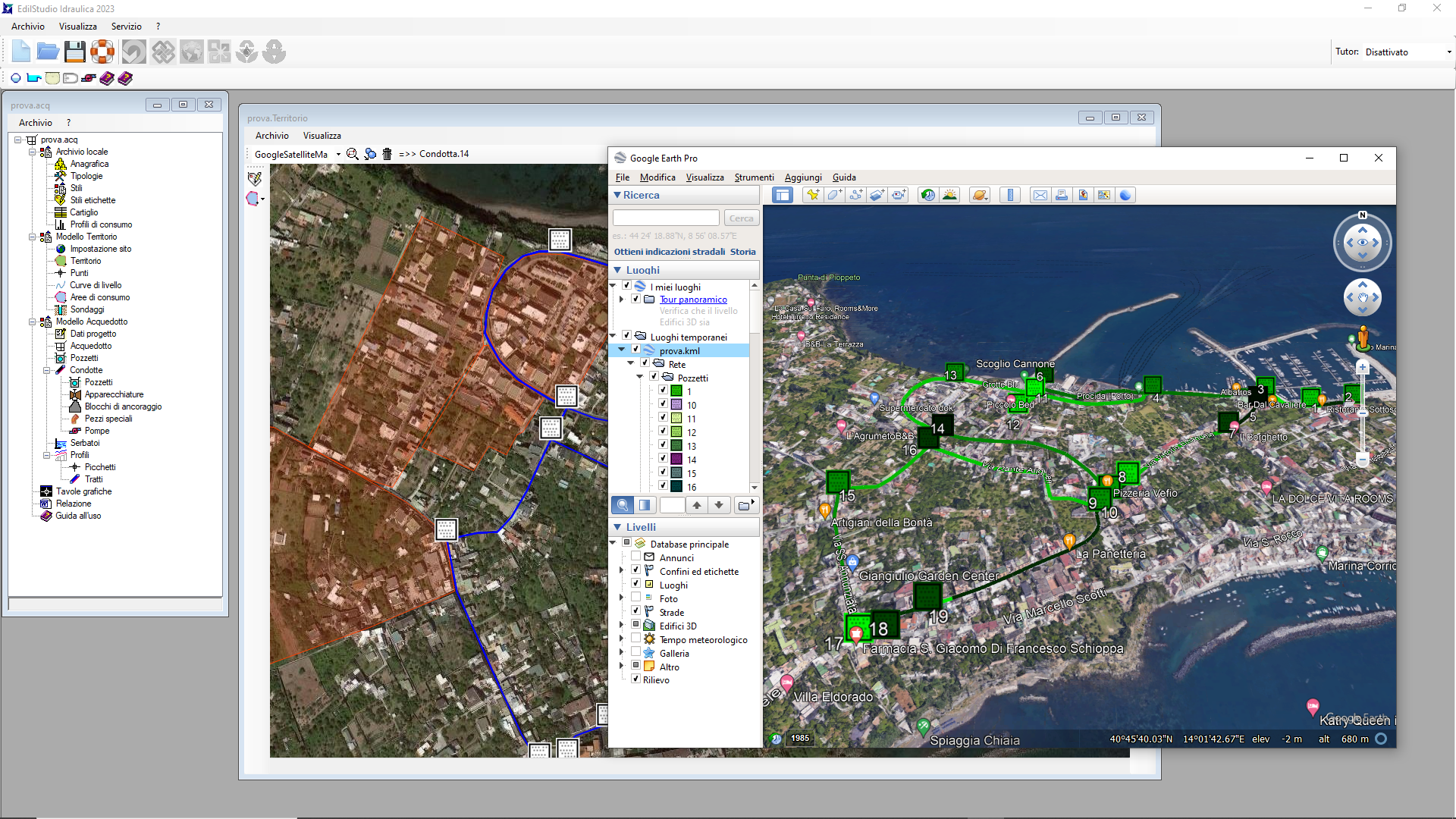The width and height of the screenshot is (1456, 819).
Task: Click the green color swatch of pozzetto 1
Action: pos(676,391)
